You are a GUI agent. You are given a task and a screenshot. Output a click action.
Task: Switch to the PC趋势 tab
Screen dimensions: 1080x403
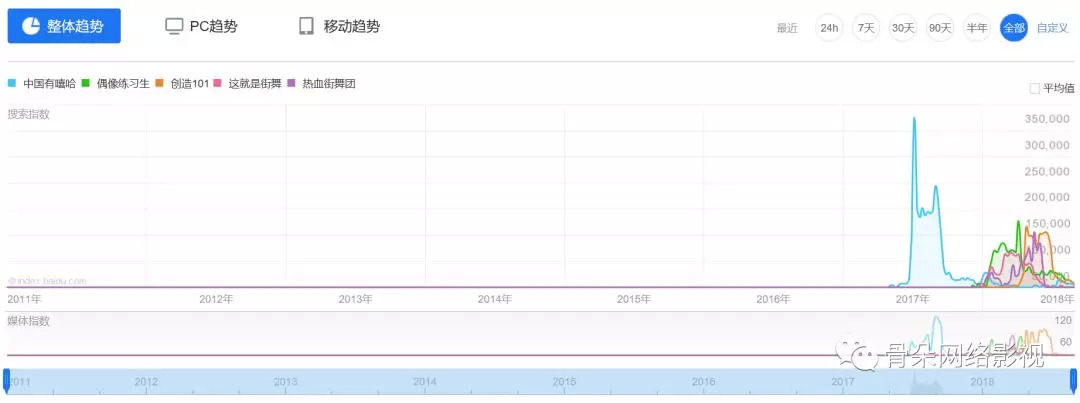click(x=201, y=26)
